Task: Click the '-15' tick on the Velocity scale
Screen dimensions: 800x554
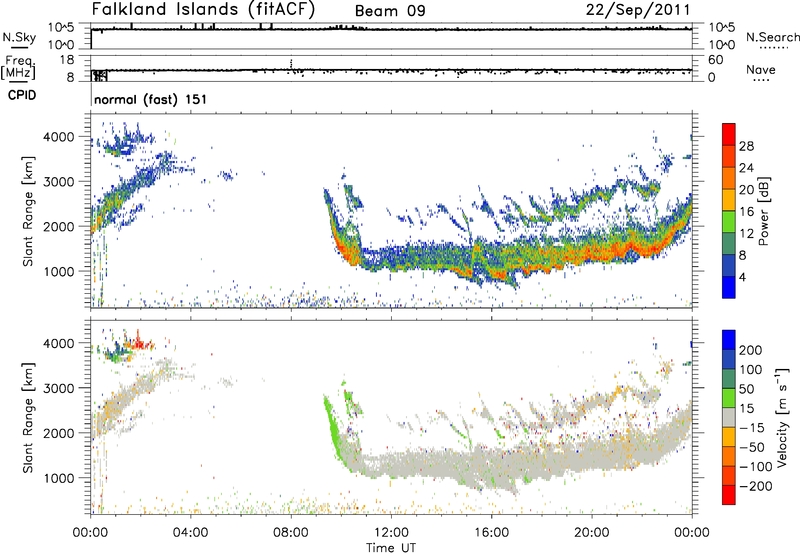Action: (752, 427)
